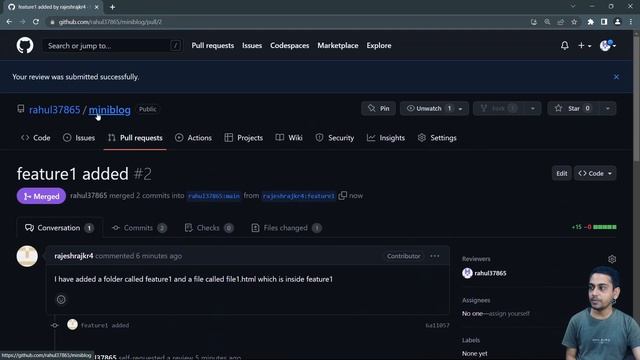This screenshot has width=640, height=360.
Task: Switch to the Conversation tab
Action: pos(60,228)
